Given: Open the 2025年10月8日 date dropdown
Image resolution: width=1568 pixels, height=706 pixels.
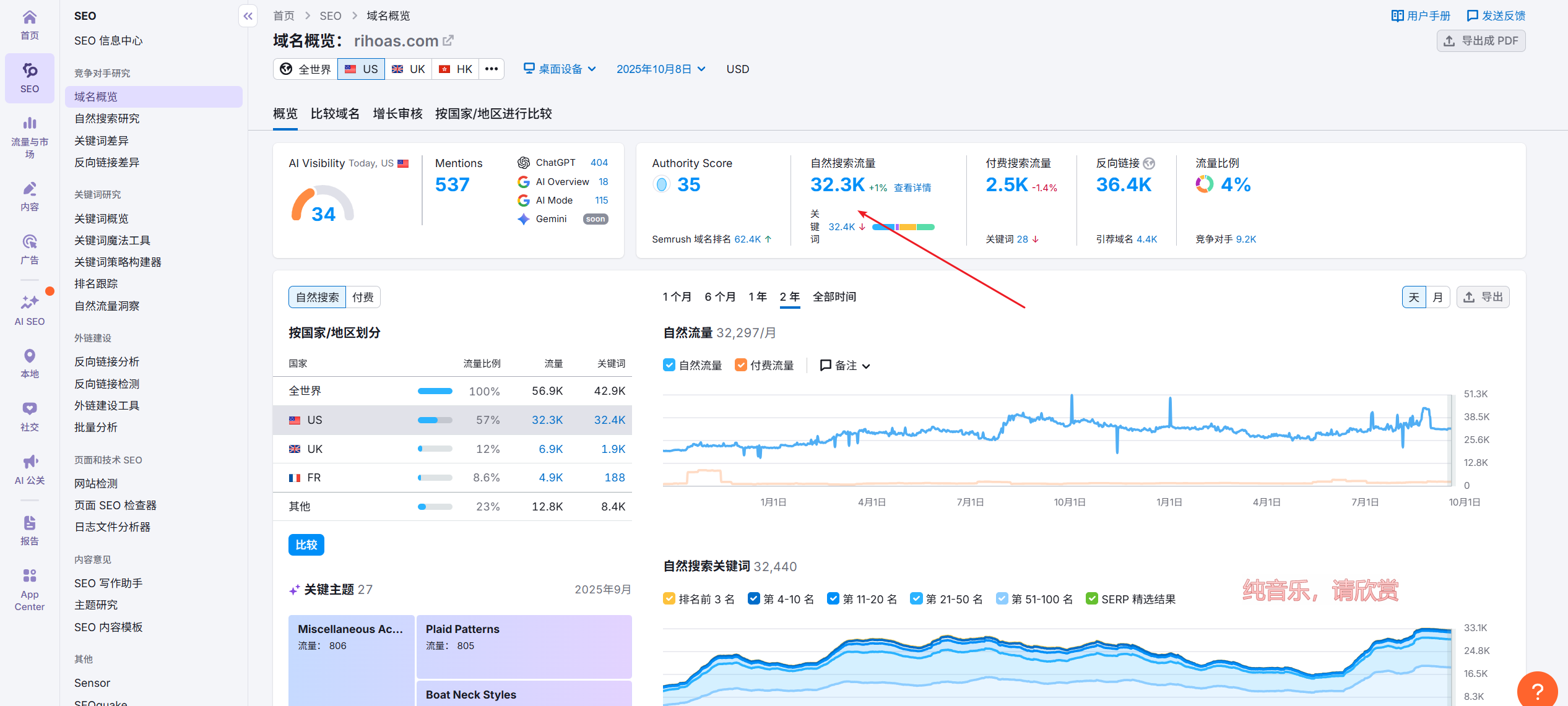Looking at the screenshot, I should pyautogui.click(x=660, y=69).
